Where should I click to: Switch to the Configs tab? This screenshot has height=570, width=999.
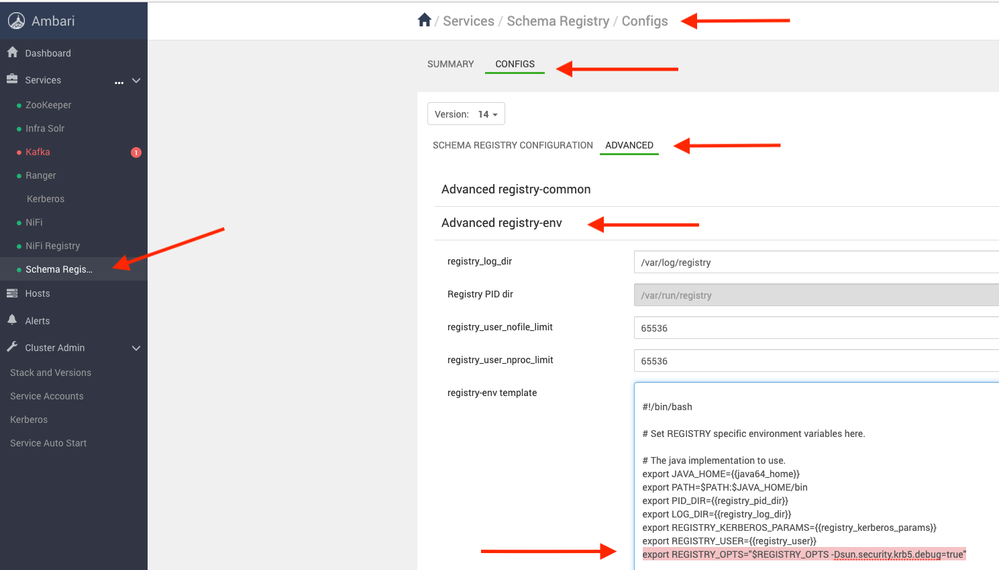(x=515, y=64)
